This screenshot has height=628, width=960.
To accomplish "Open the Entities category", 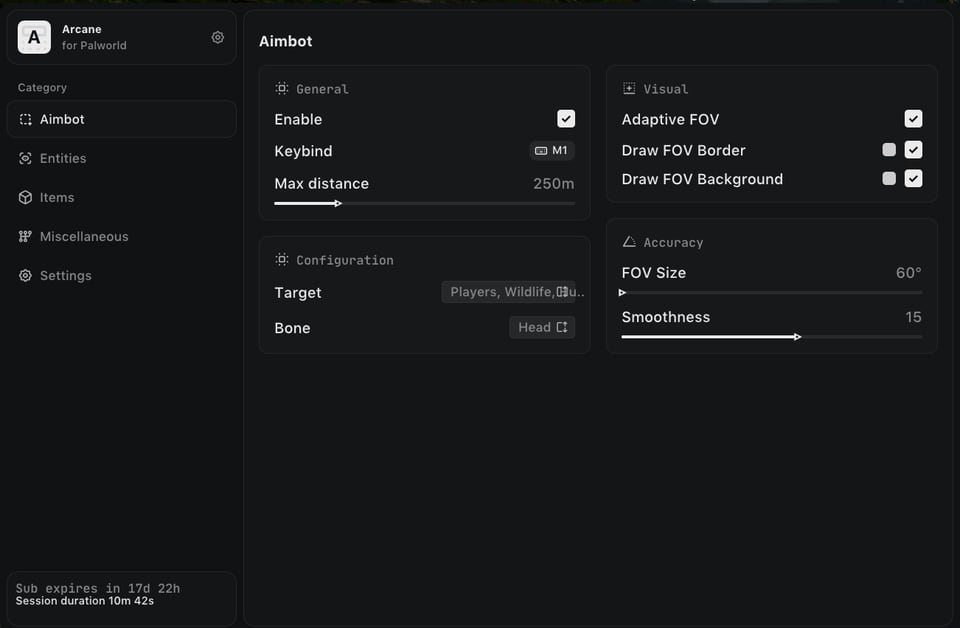I will [x=121, y=159].
